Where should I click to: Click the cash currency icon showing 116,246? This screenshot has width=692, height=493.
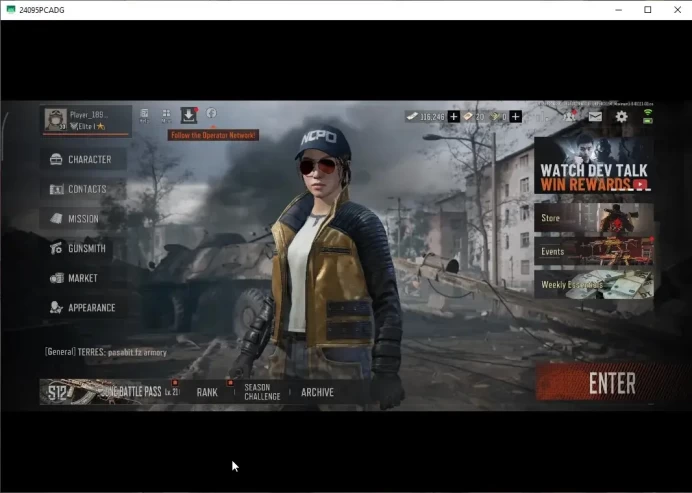pyautogui.click(x=412, y=117)
